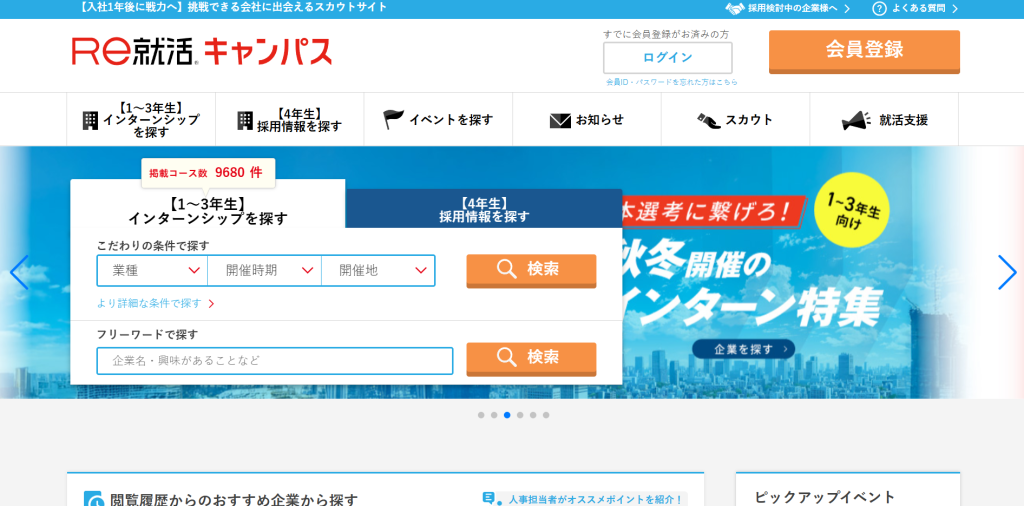1024x506 pixels.
Task: Click the chat icon beside 人事担当者がオススメポイントを紹介
Action: tap(492, 499)
